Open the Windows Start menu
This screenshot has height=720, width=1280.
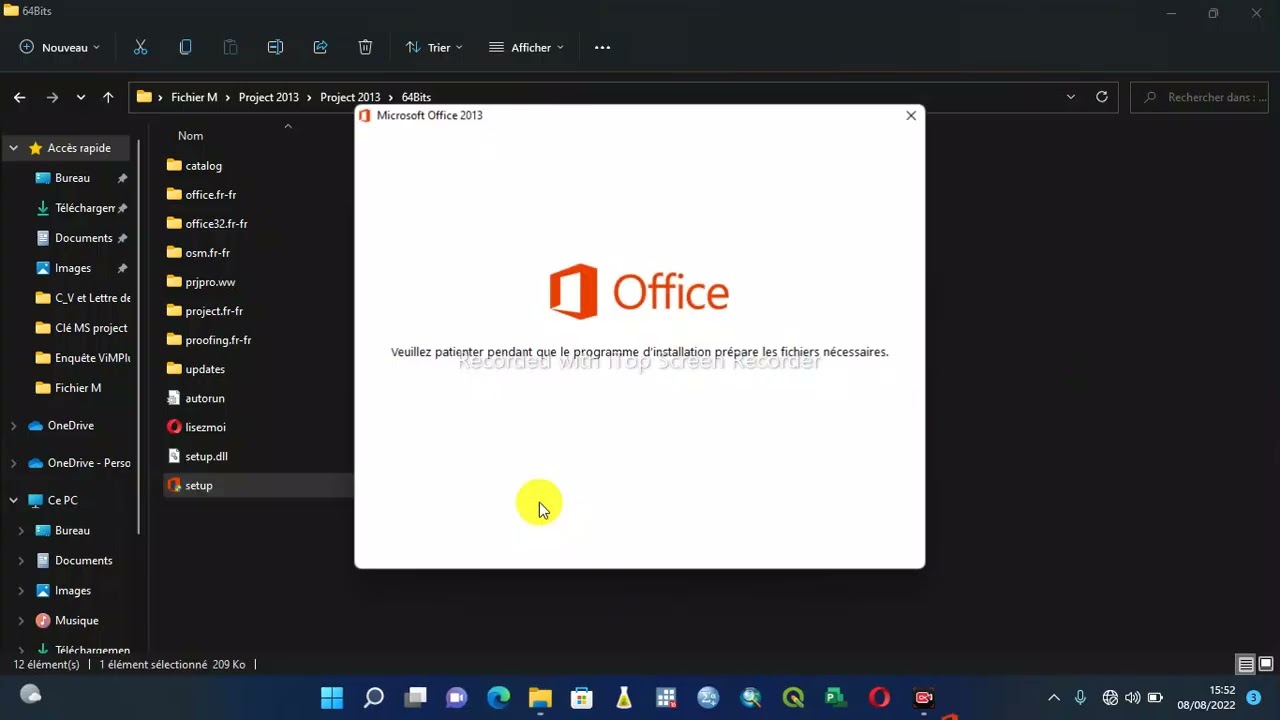click(332, 697)
